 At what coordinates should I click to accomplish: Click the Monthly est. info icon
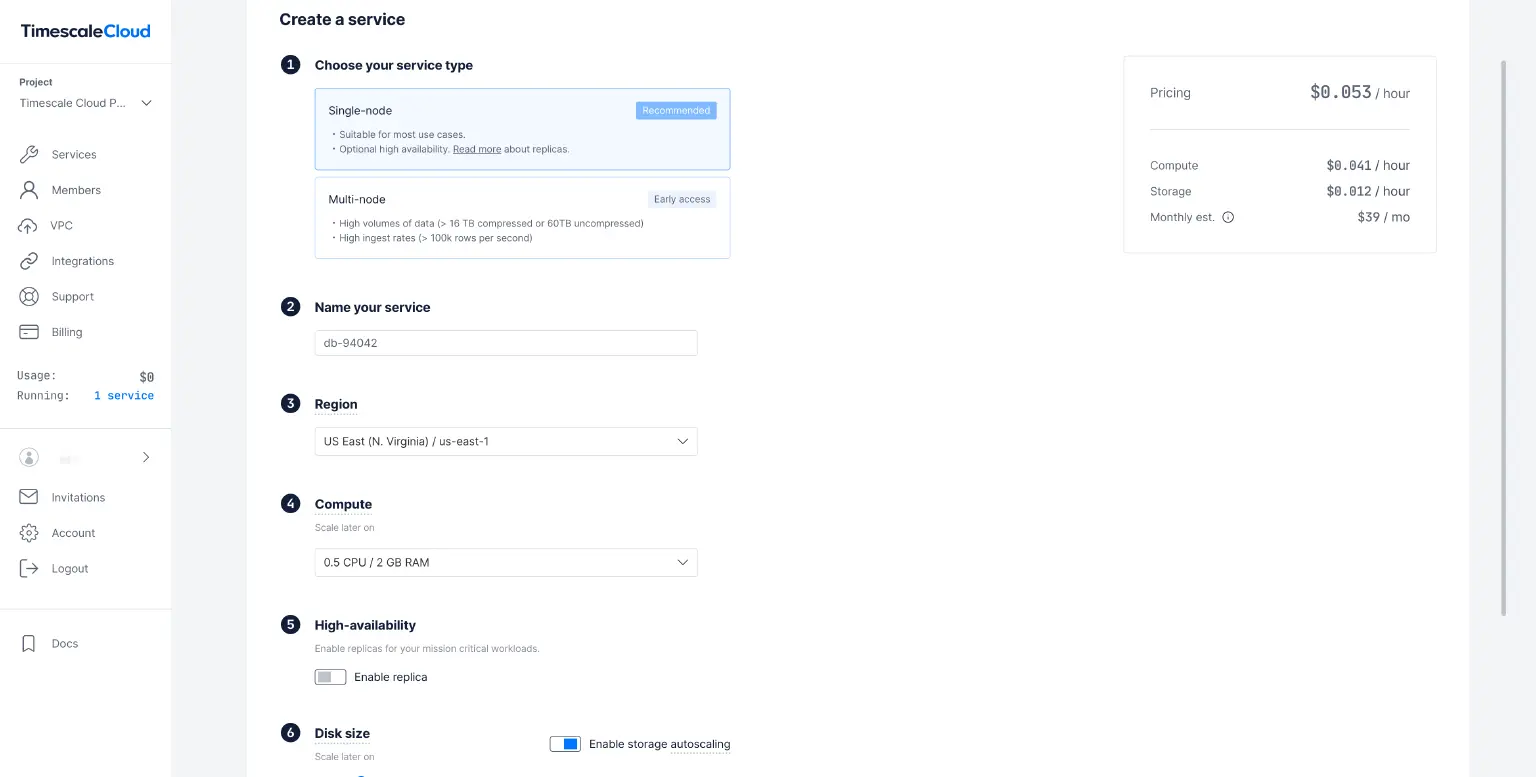point(1229,217)
